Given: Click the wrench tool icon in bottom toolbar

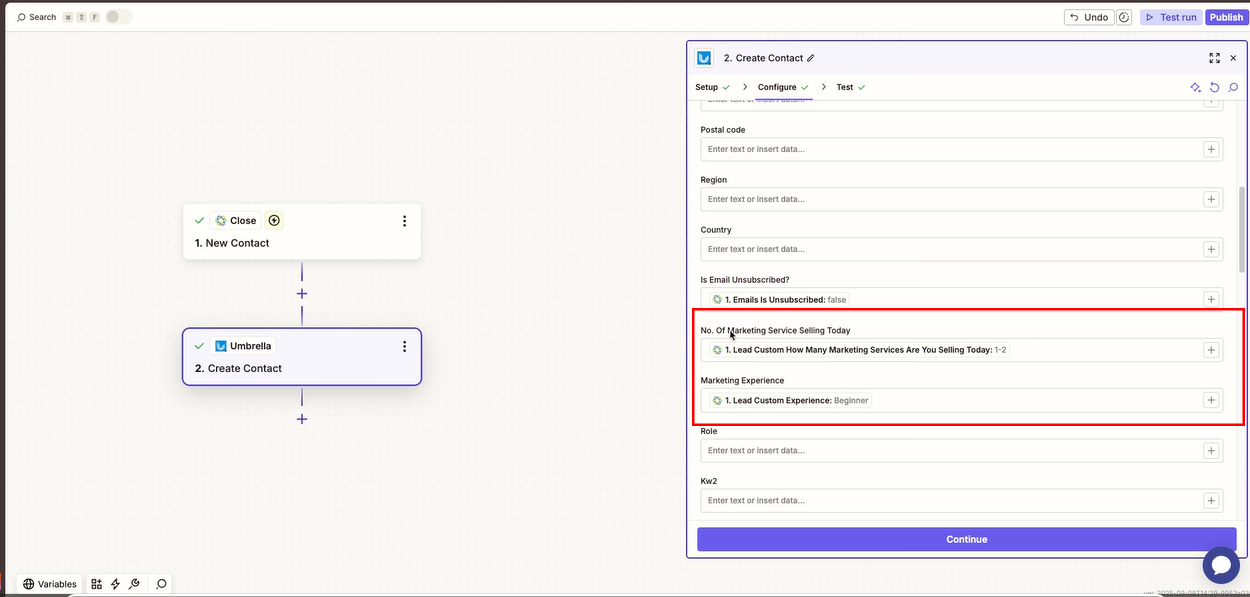Looking at the screenshot, I should [134, 584].
